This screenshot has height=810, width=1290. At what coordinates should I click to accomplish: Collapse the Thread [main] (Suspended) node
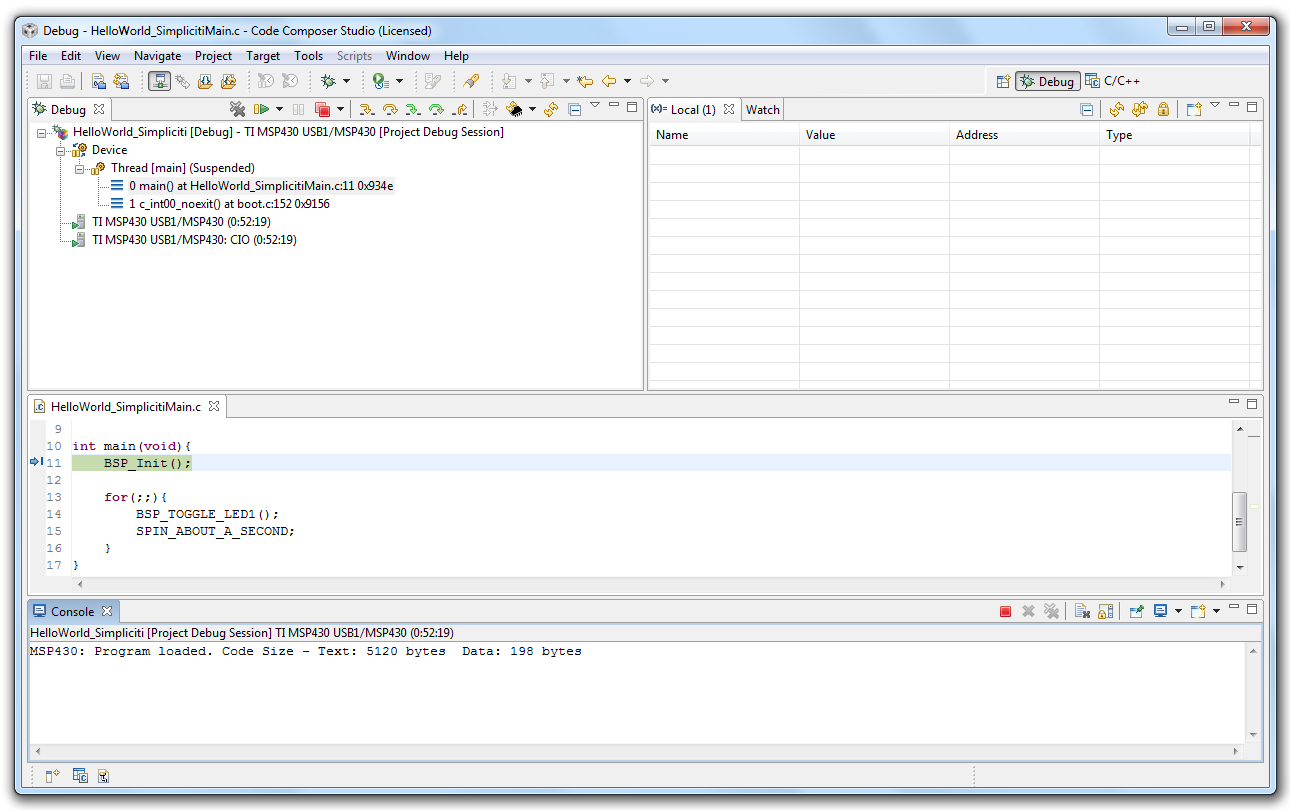[x=79, y=168]
